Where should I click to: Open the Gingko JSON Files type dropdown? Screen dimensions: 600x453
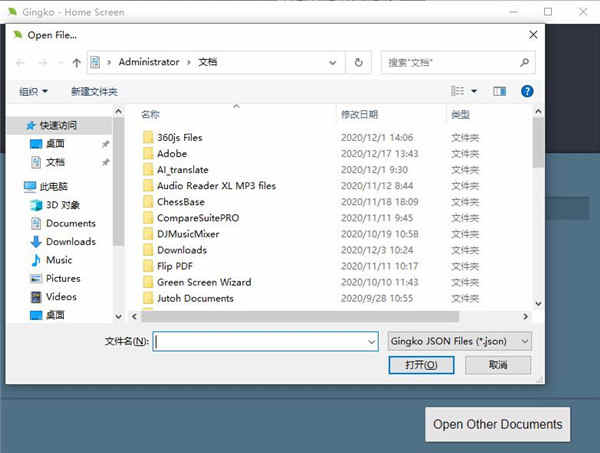[460, 341]
